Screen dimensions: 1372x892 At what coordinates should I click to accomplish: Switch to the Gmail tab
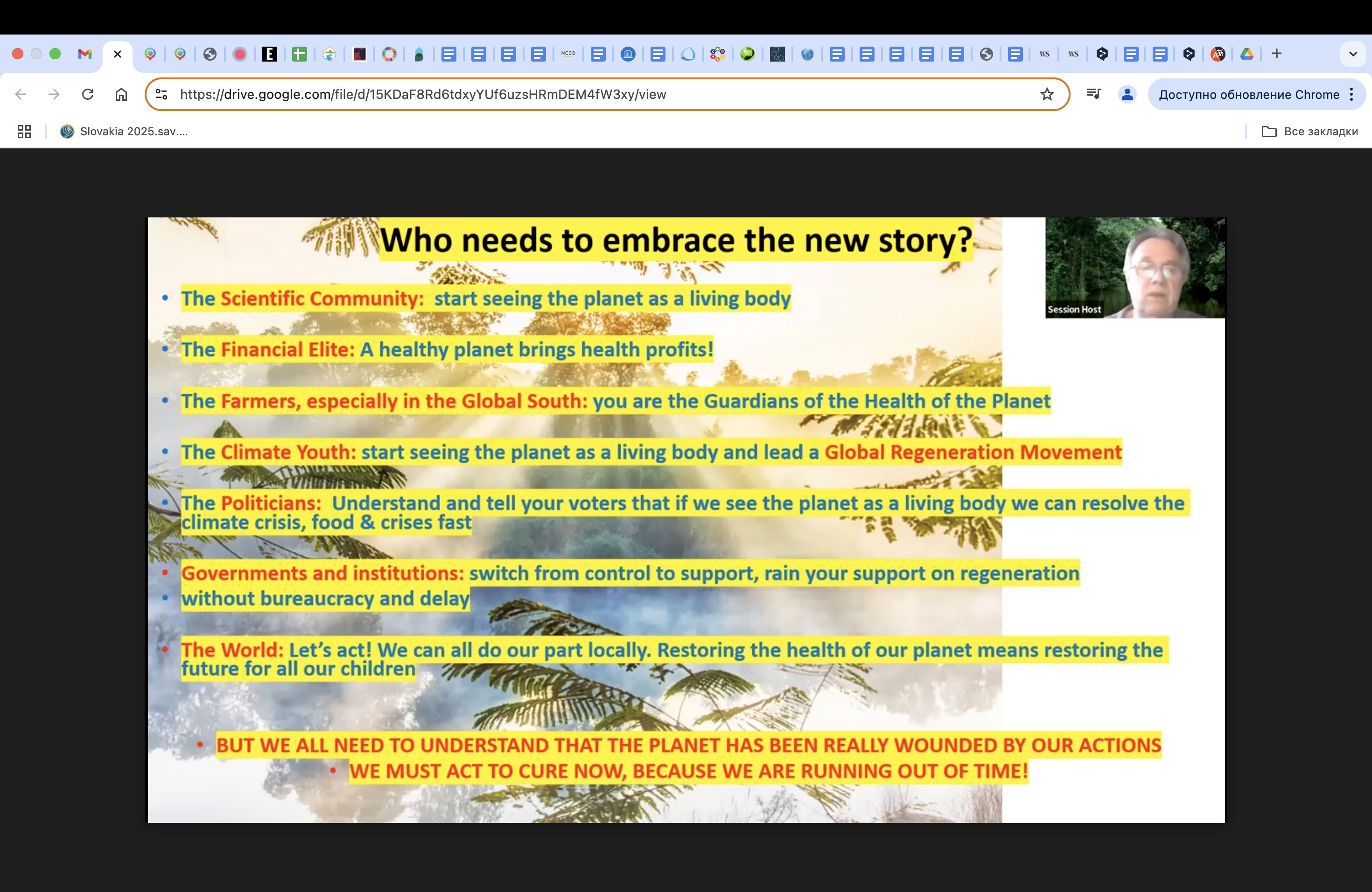[x=85, y=54]
